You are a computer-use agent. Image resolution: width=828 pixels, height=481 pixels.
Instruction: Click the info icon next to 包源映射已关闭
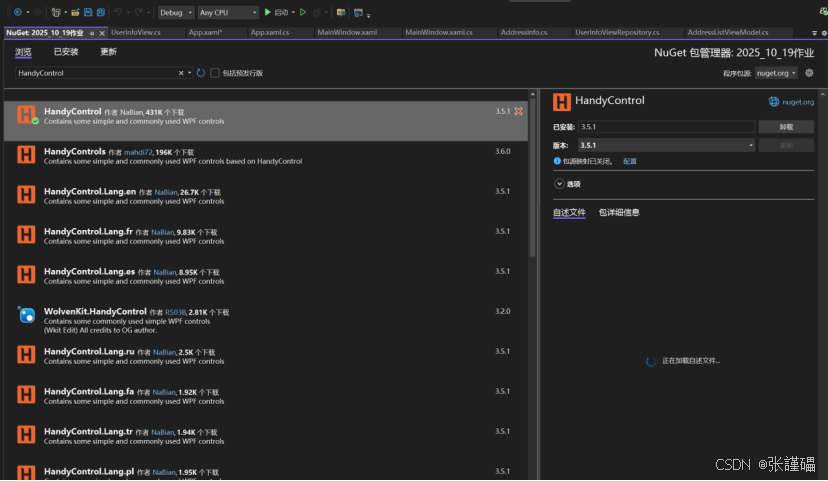(x=557, y=161)
